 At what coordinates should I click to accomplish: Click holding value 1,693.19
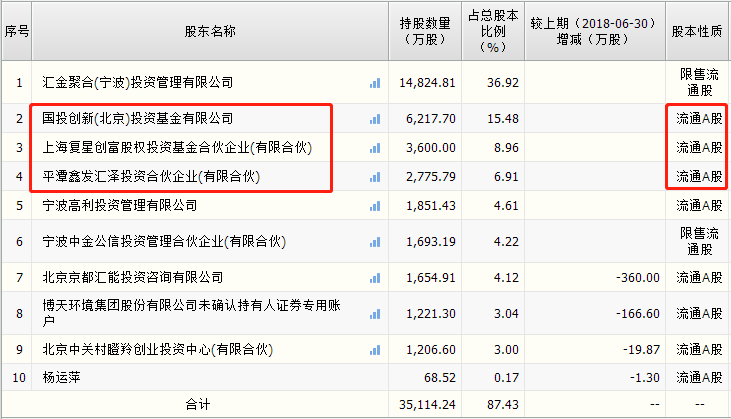point(431,241)
